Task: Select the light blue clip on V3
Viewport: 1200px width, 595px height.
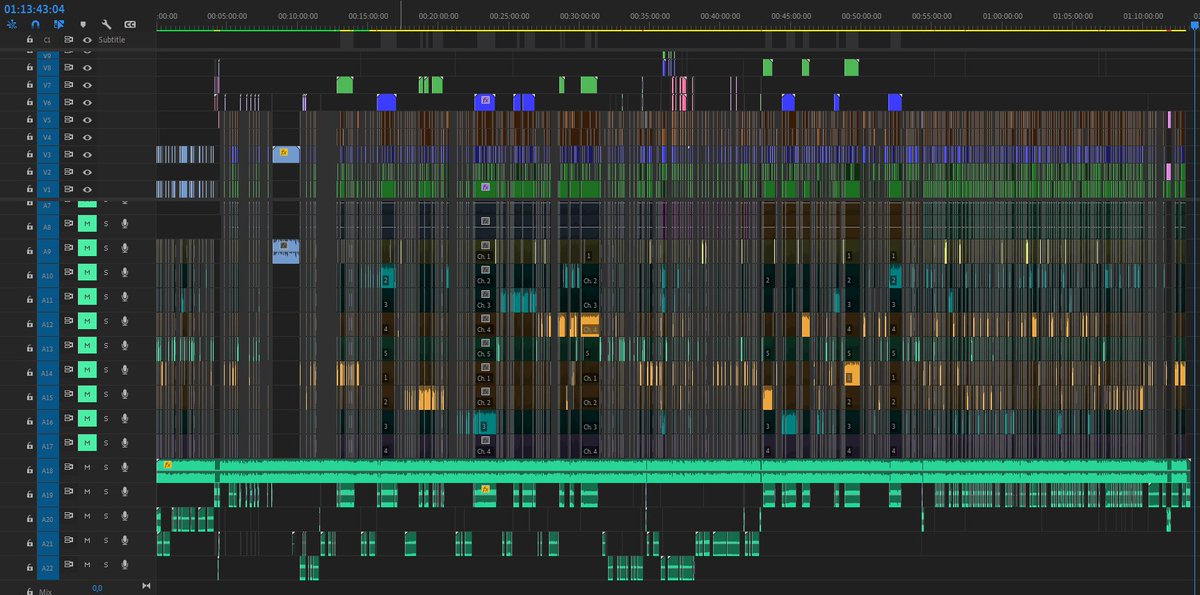Action: point(286,154)
